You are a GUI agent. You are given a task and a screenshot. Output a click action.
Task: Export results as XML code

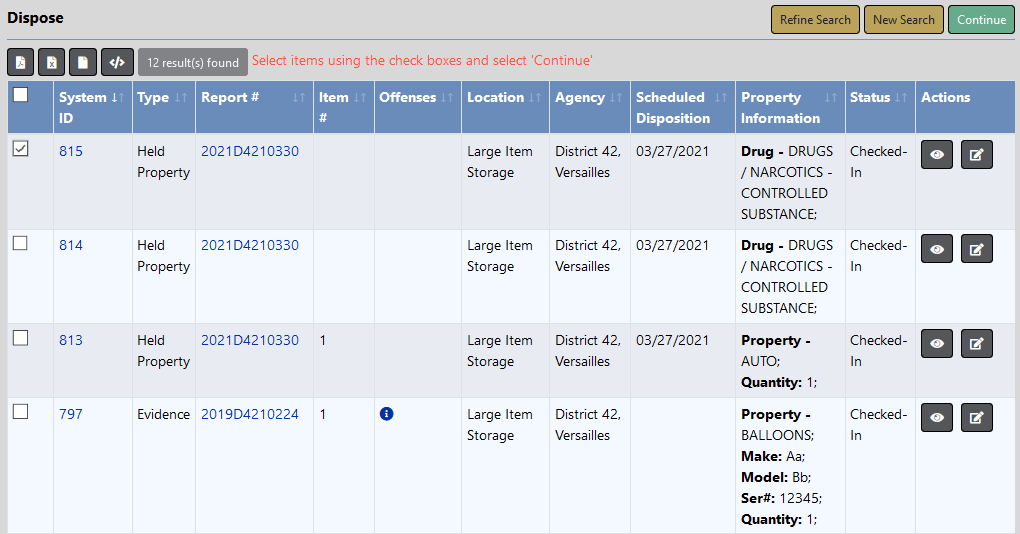click(x=117, y=62)
